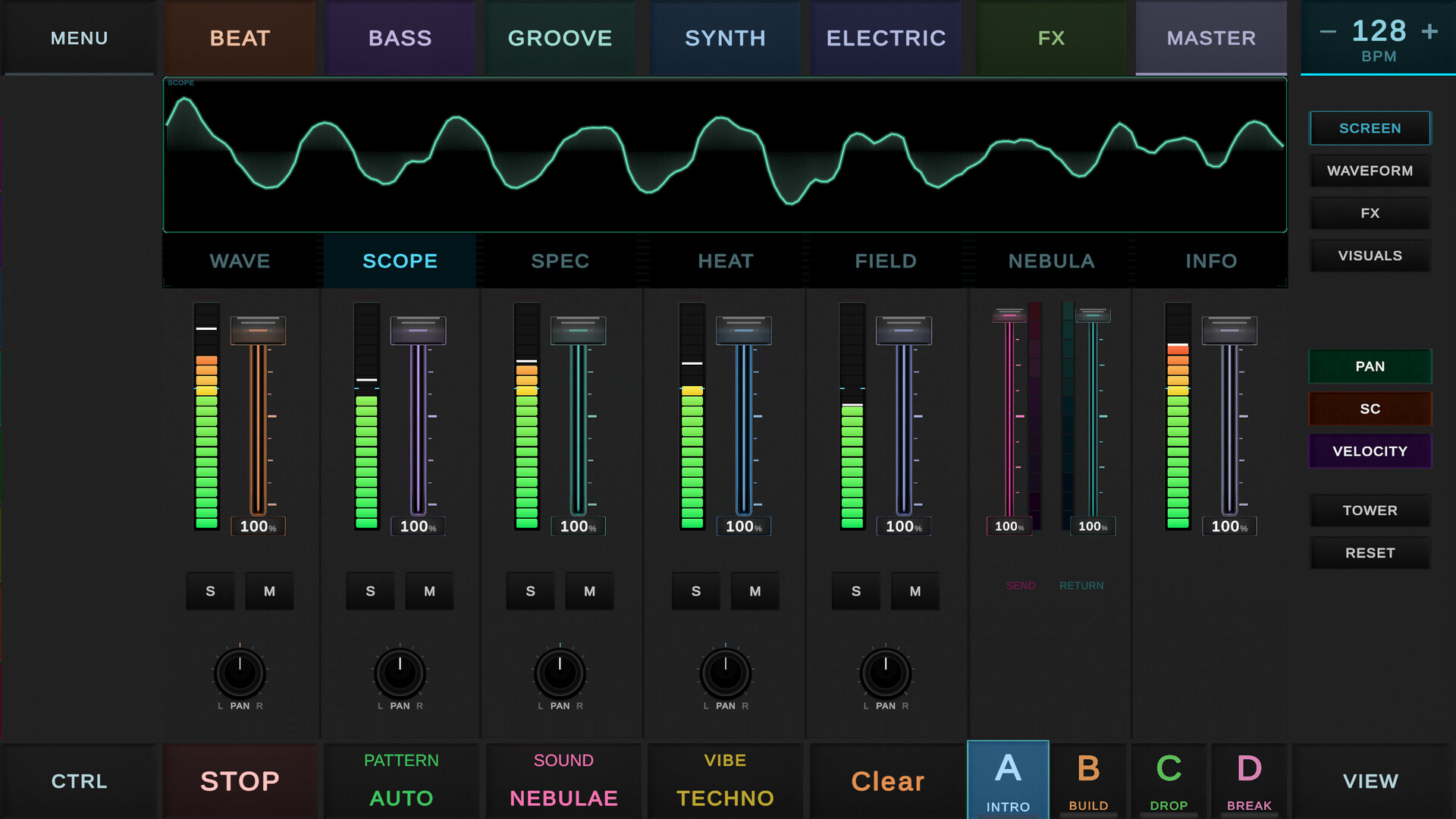The image size is (1456, 819).
Task: Solo the third (teal) channel
Action: pos(530,591)
